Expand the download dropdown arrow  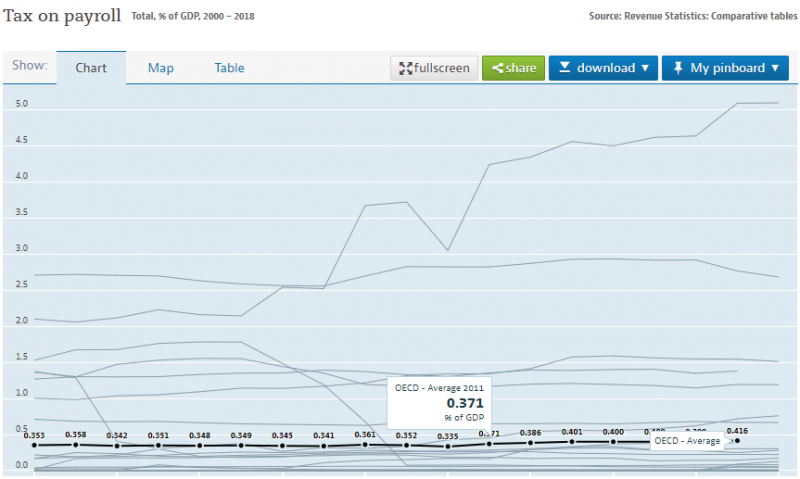coord(644,68)
